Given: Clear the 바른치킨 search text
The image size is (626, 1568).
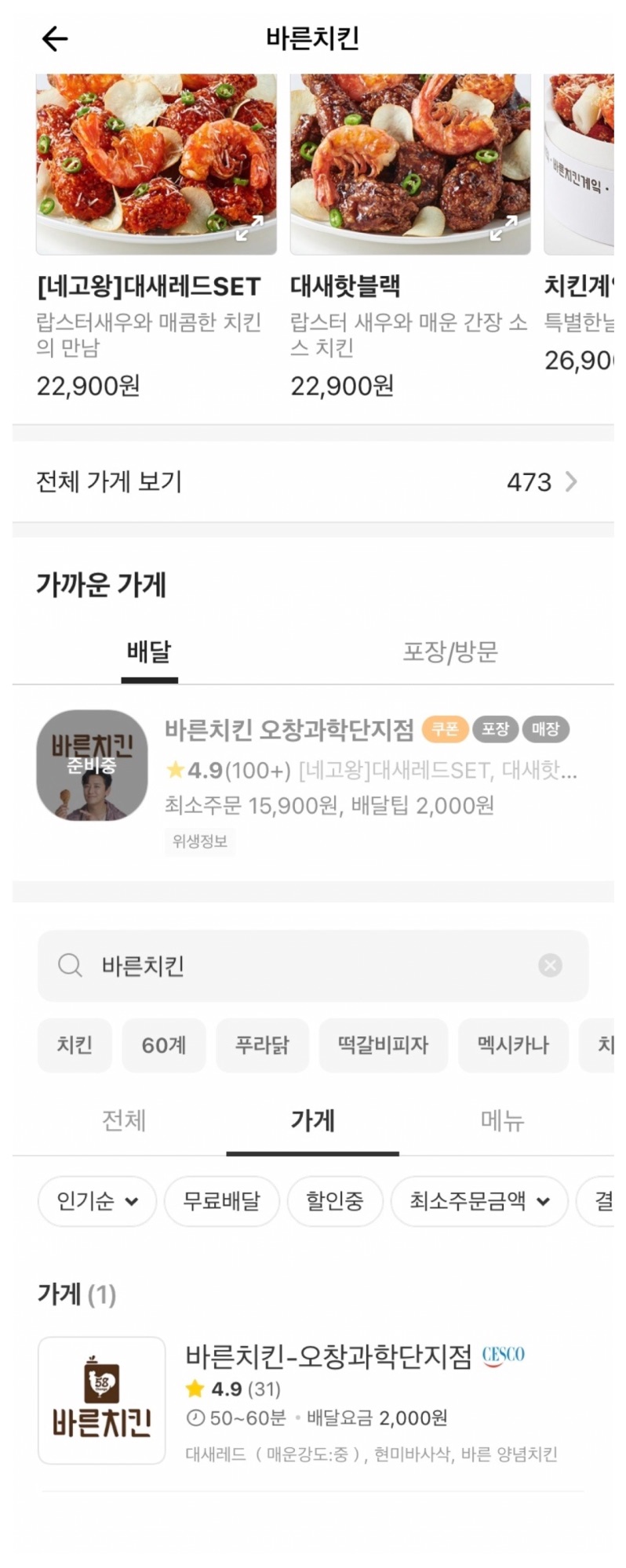Looking at the screenshot, I should point(550,965).
